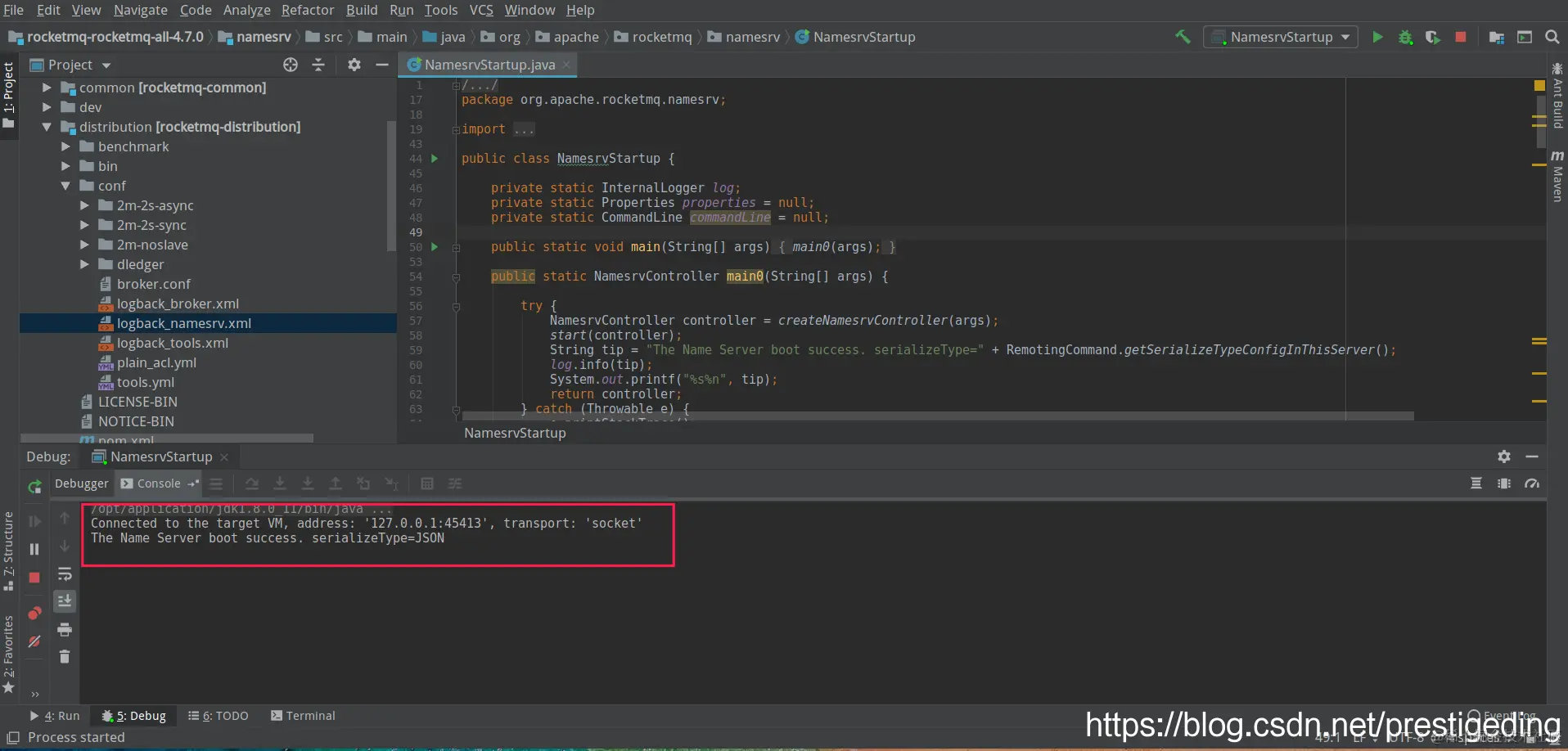Open the VCS menu
Image resolution: width=1568 pixels, height=751 pixels.
click(481, 10)
